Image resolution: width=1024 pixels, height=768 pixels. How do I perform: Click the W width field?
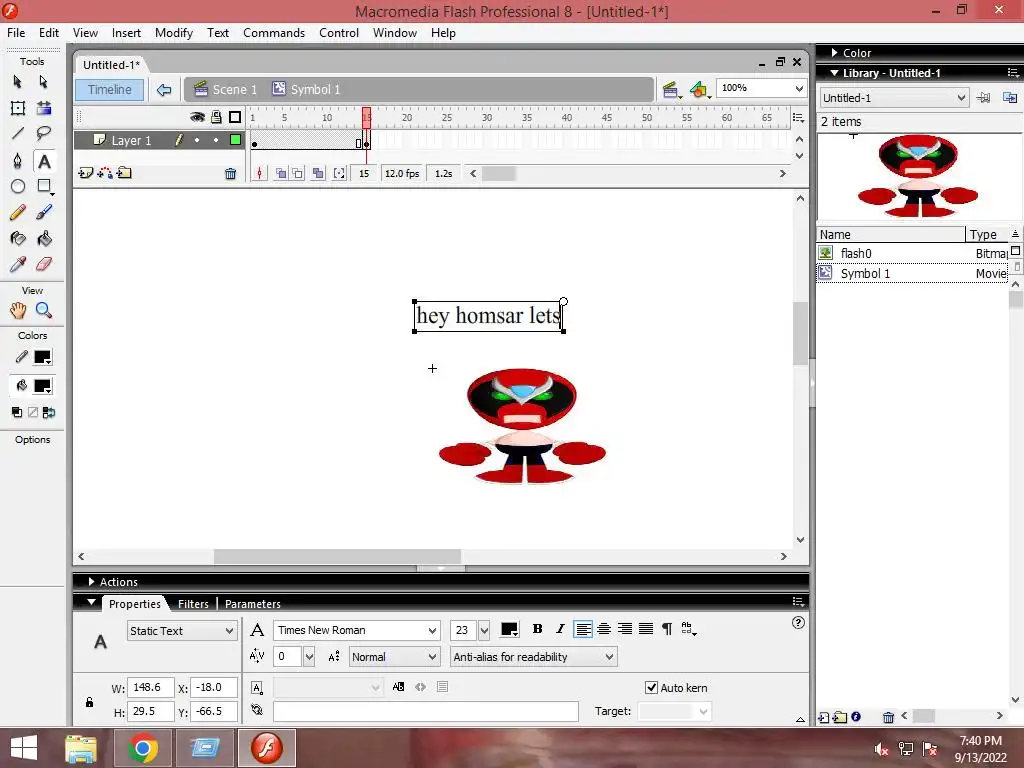point(150,688)
